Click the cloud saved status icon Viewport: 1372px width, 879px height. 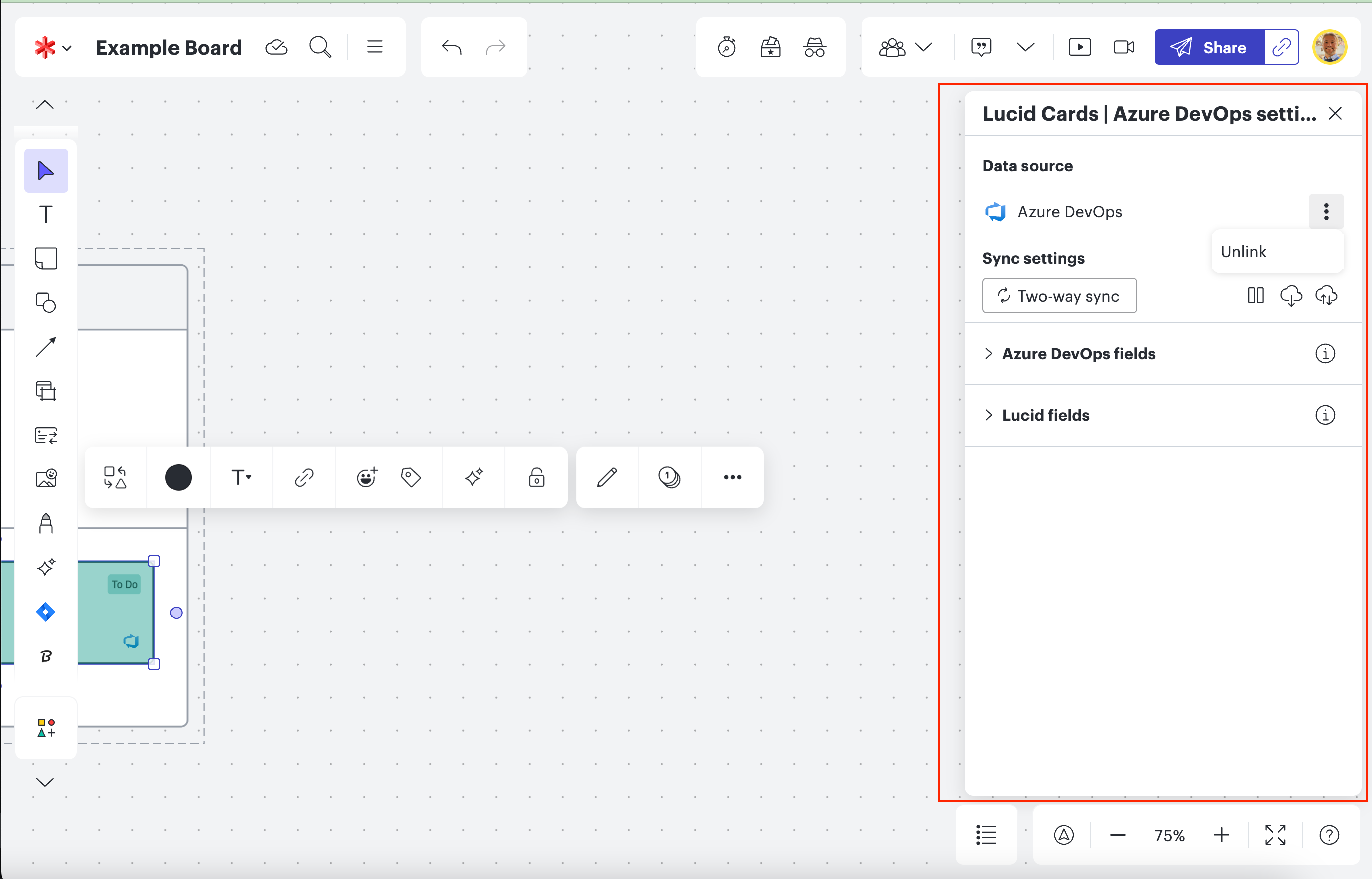point(277,47)
